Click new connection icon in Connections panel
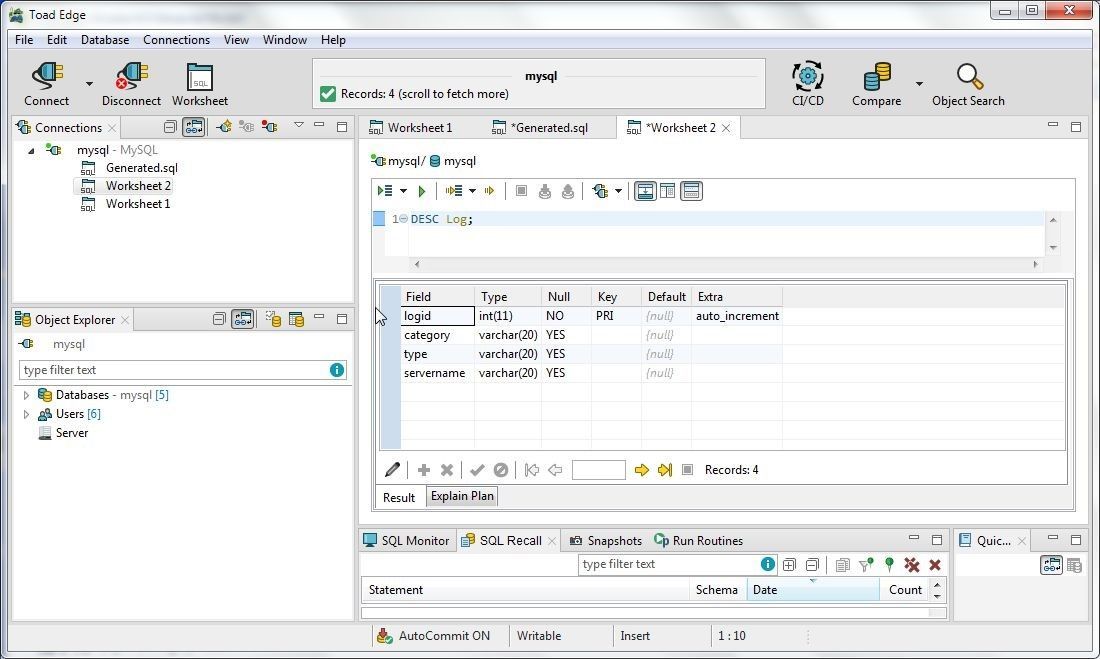This screenshot has width=1100, height=659. tap(224, 126)
